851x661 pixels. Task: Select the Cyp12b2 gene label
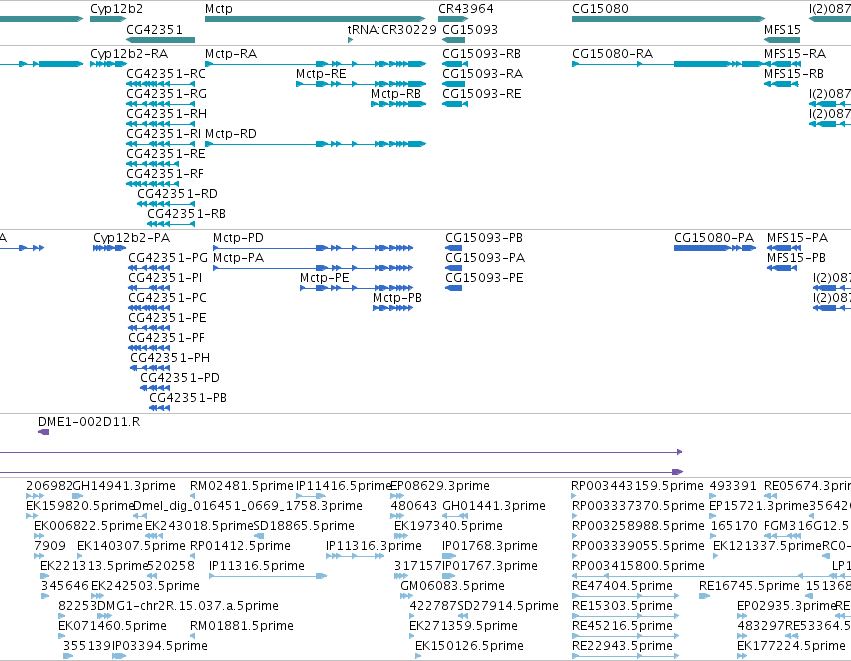coord(116,9)
